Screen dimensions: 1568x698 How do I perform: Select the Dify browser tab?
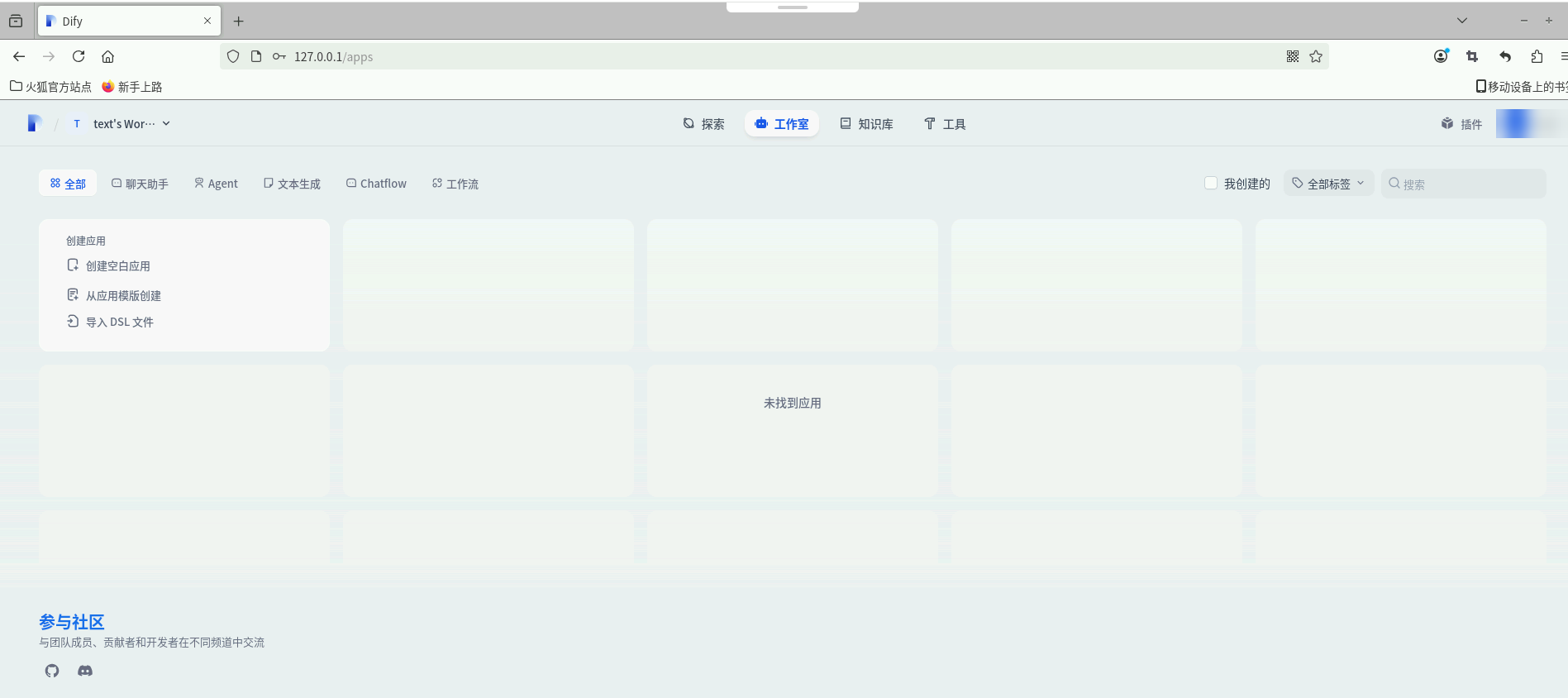click(129, 21)
